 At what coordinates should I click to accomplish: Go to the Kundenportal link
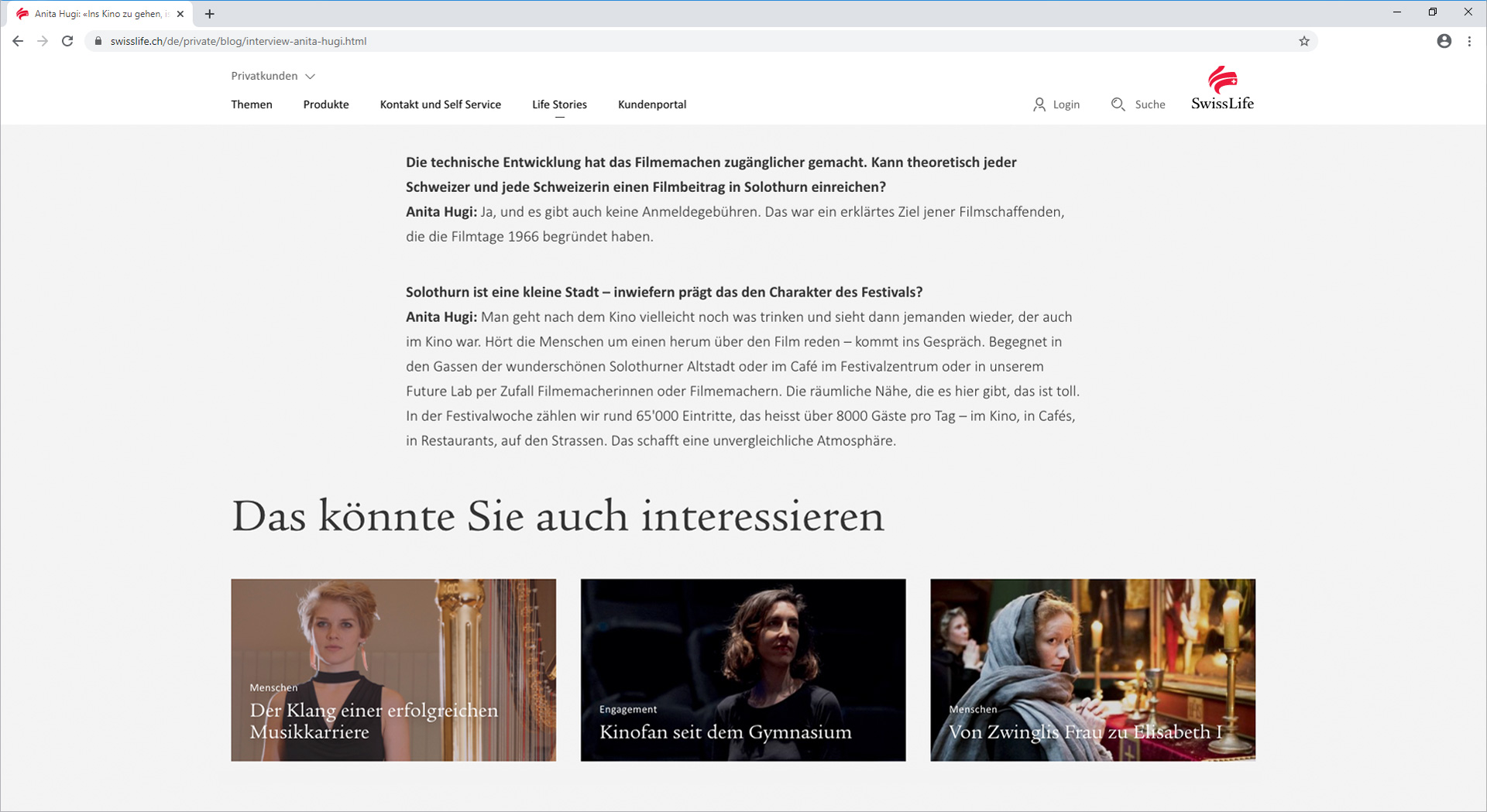click(652, 104)
